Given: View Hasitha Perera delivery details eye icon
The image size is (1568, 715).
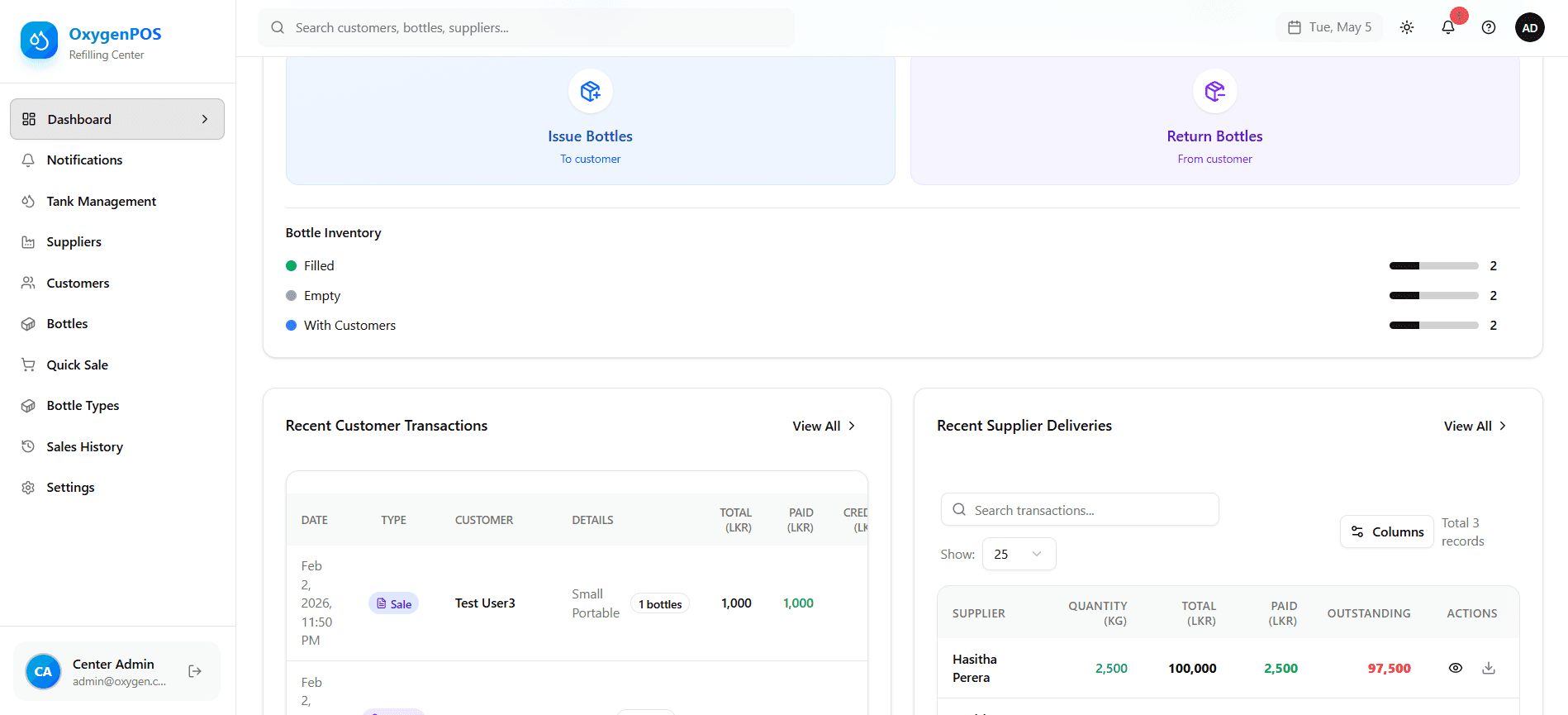Looking at the screenshot, I should click(1456, 668).
